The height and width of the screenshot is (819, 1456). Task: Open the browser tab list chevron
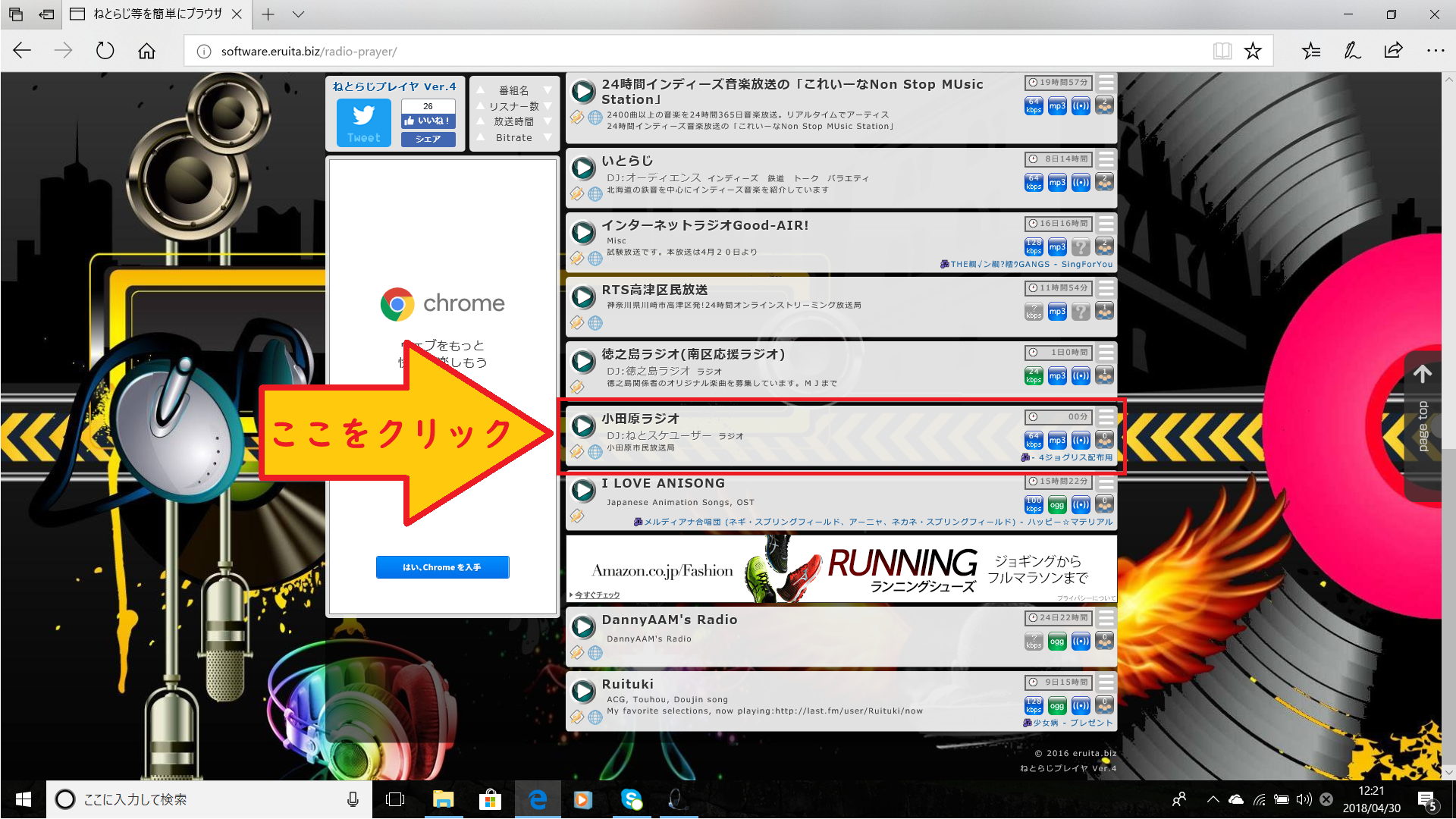299,14
